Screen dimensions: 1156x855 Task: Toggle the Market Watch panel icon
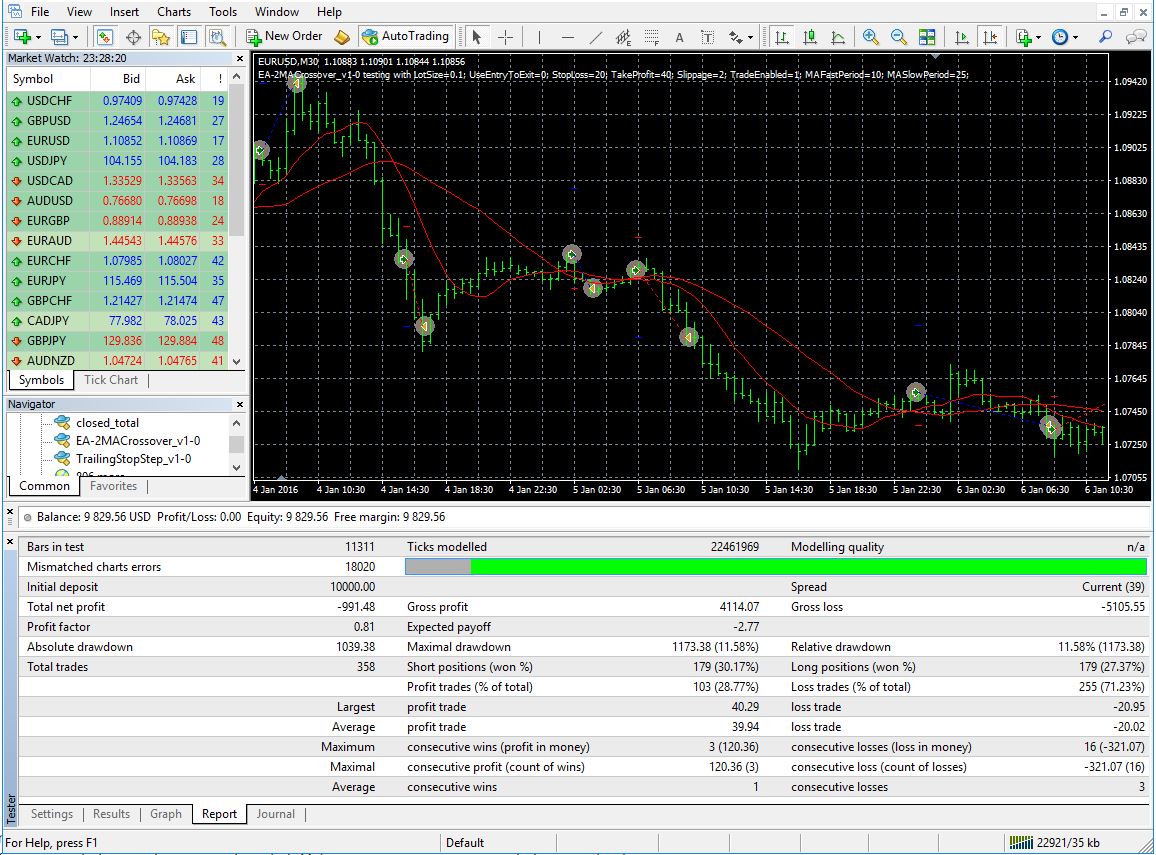105,36
